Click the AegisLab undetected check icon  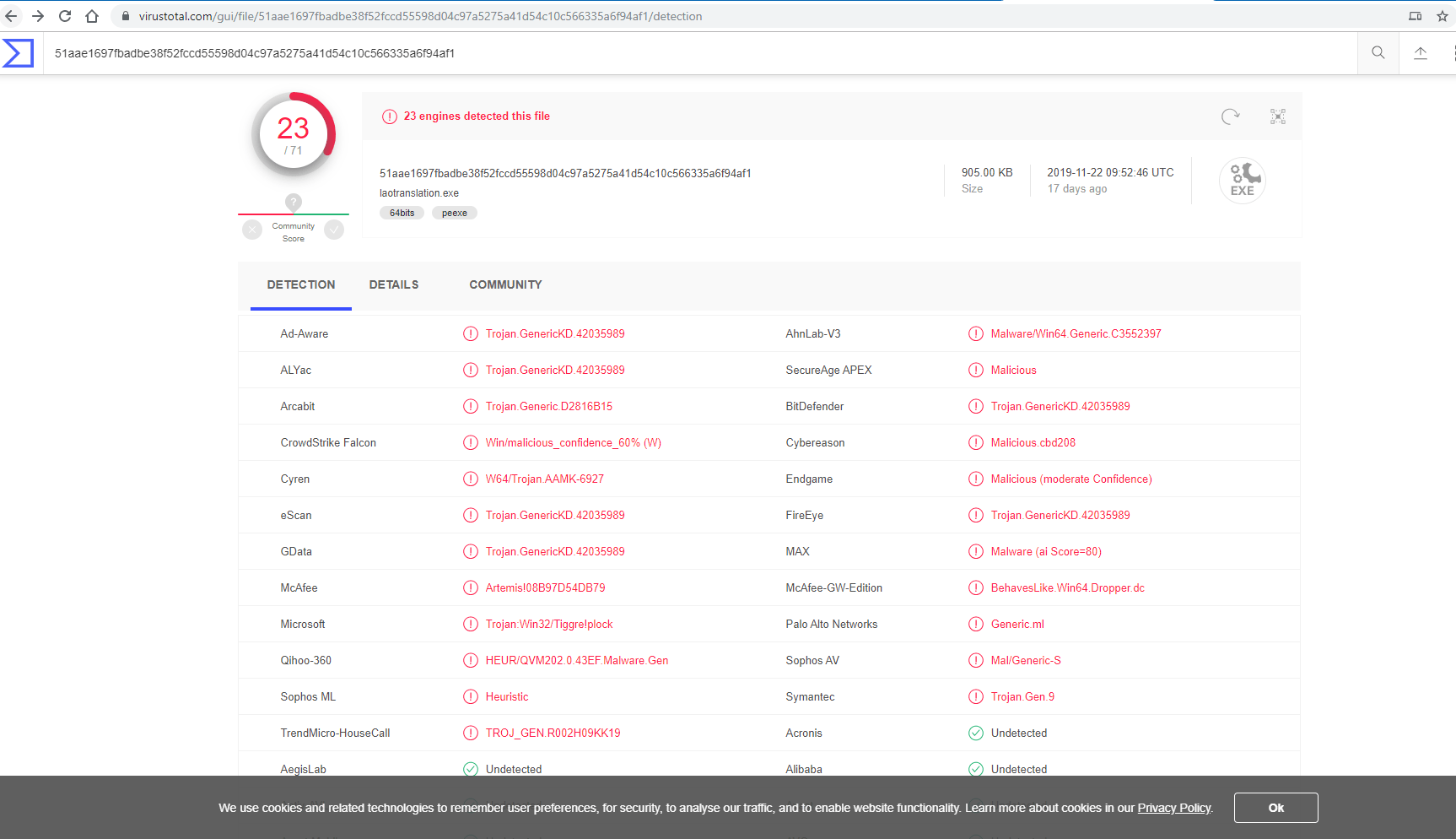(x=471, y=769)
